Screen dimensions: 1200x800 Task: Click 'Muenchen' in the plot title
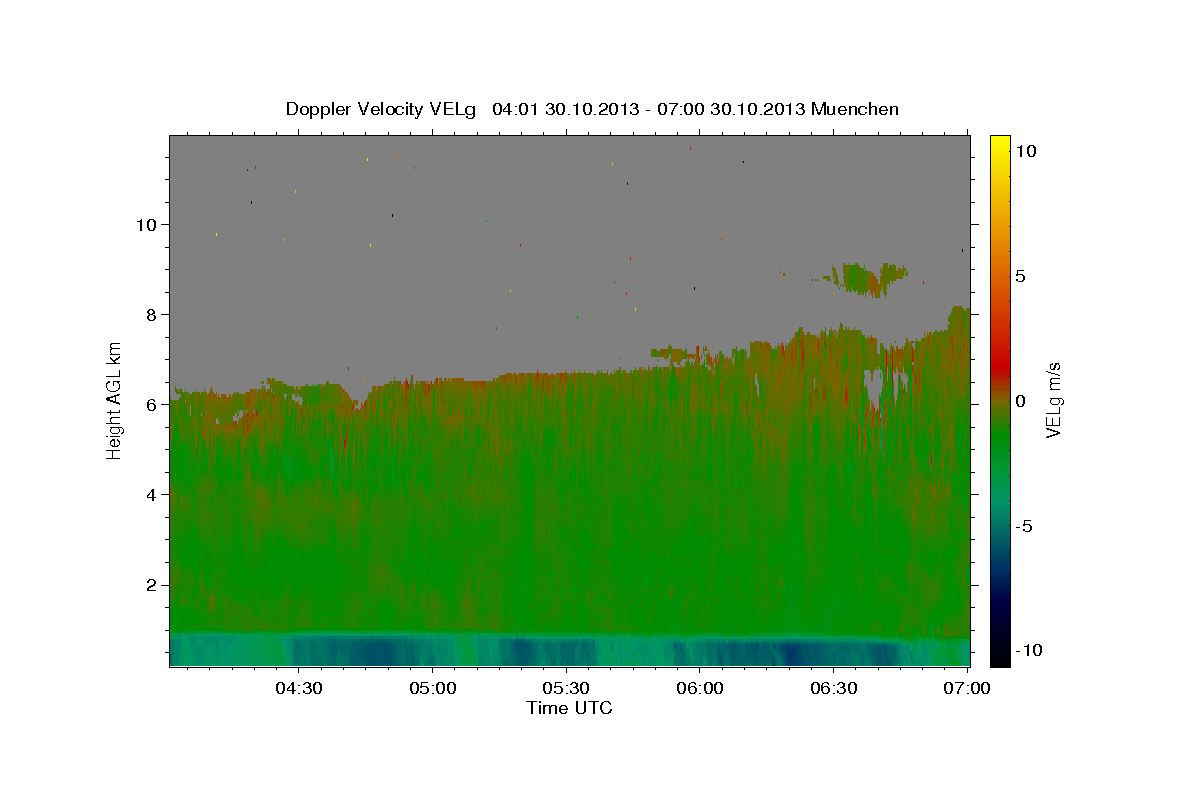[x=855, y=109]
